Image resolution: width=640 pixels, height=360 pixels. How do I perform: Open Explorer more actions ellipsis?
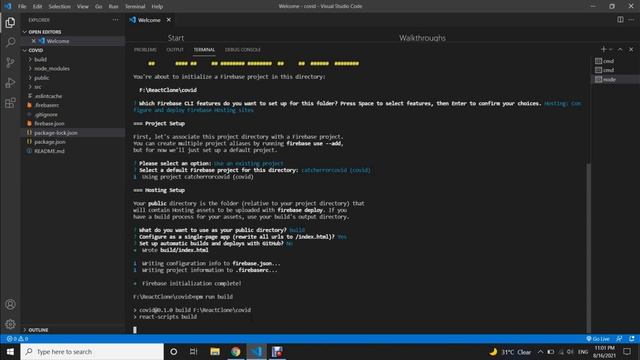coord(116,20)
